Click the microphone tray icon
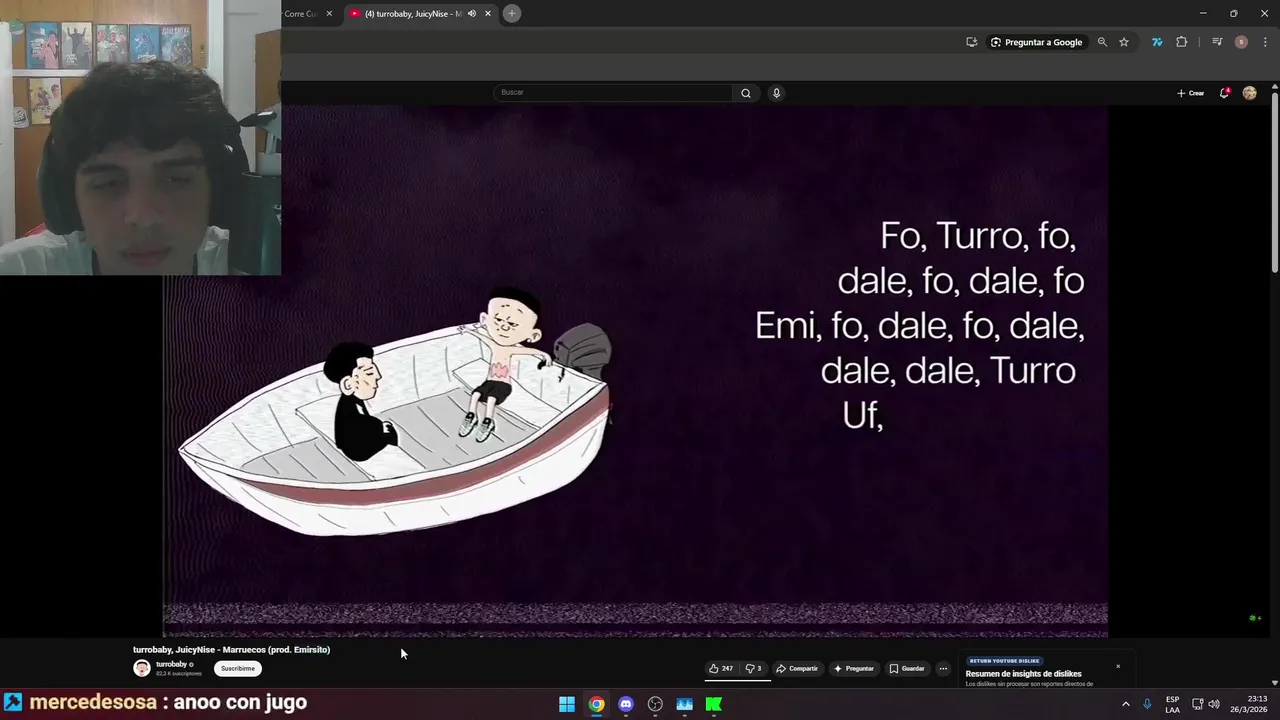The image size is (1280, 720). coord(1147,704)
